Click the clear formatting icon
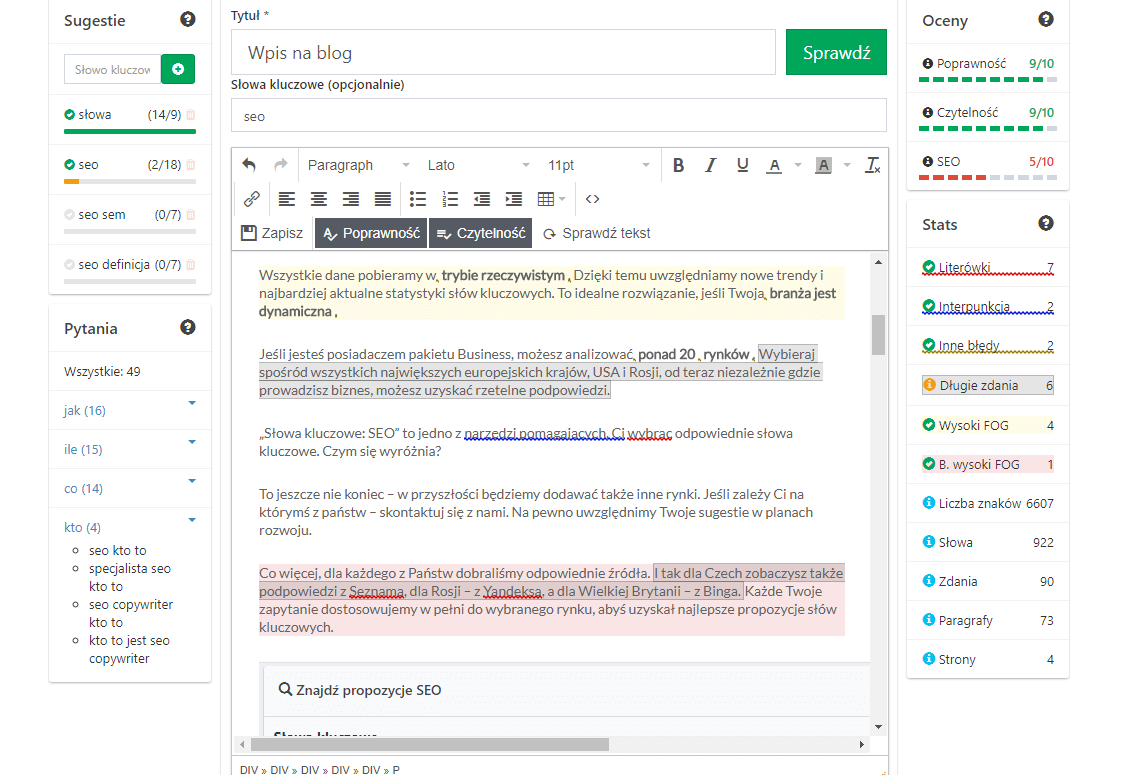This screenshot has width=1121, height=775. tap(872, 165)
